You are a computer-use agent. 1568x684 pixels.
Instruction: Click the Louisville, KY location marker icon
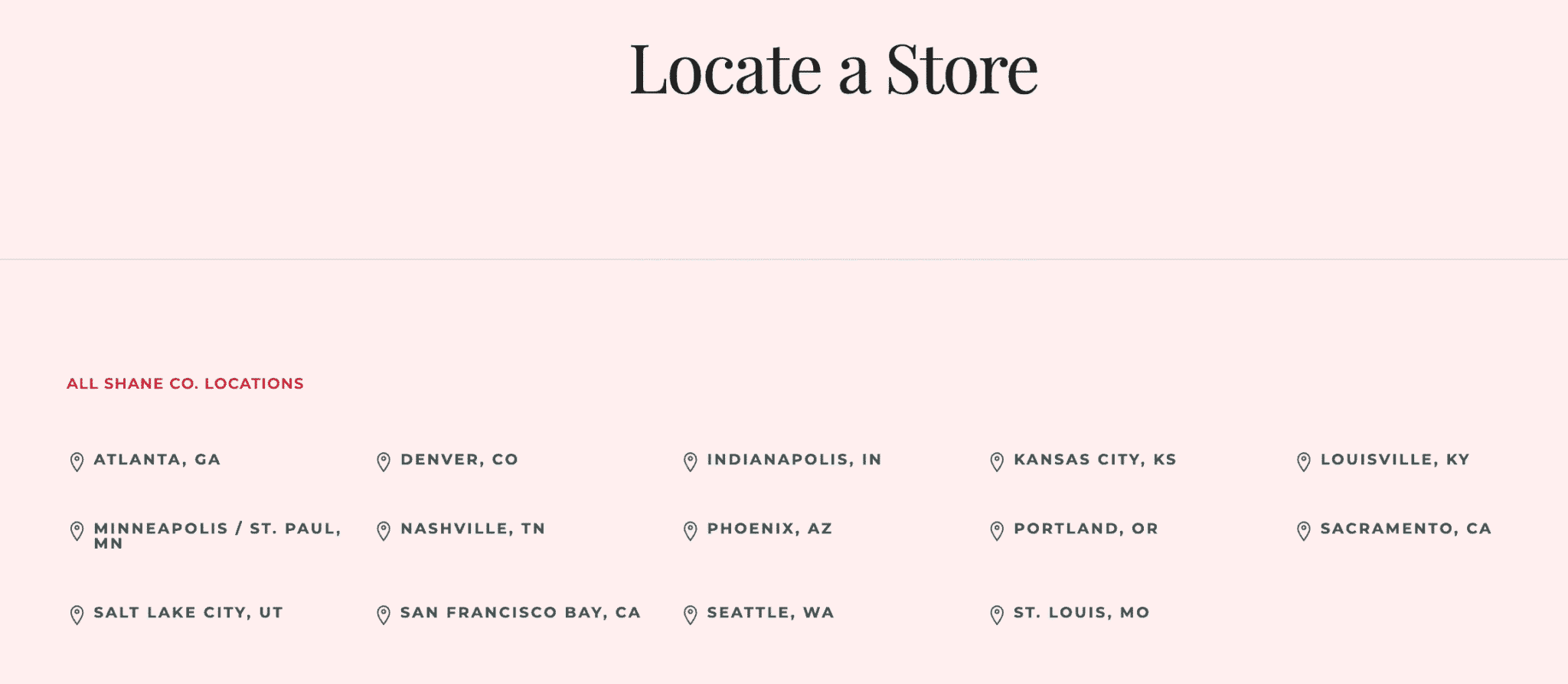click(x=1303, y=460)
